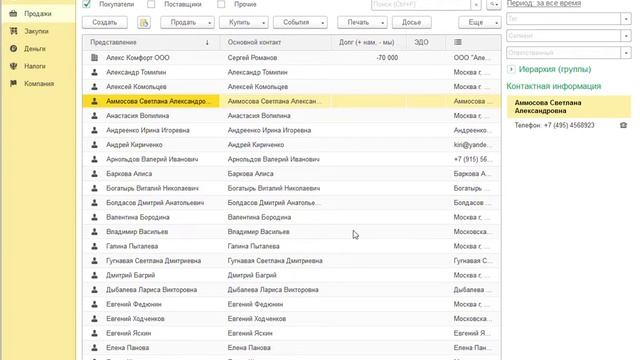Viewport: 640px width, 360px height.
Task: Click the person icon for Александр Томилин
Action: tap(95, 72)
